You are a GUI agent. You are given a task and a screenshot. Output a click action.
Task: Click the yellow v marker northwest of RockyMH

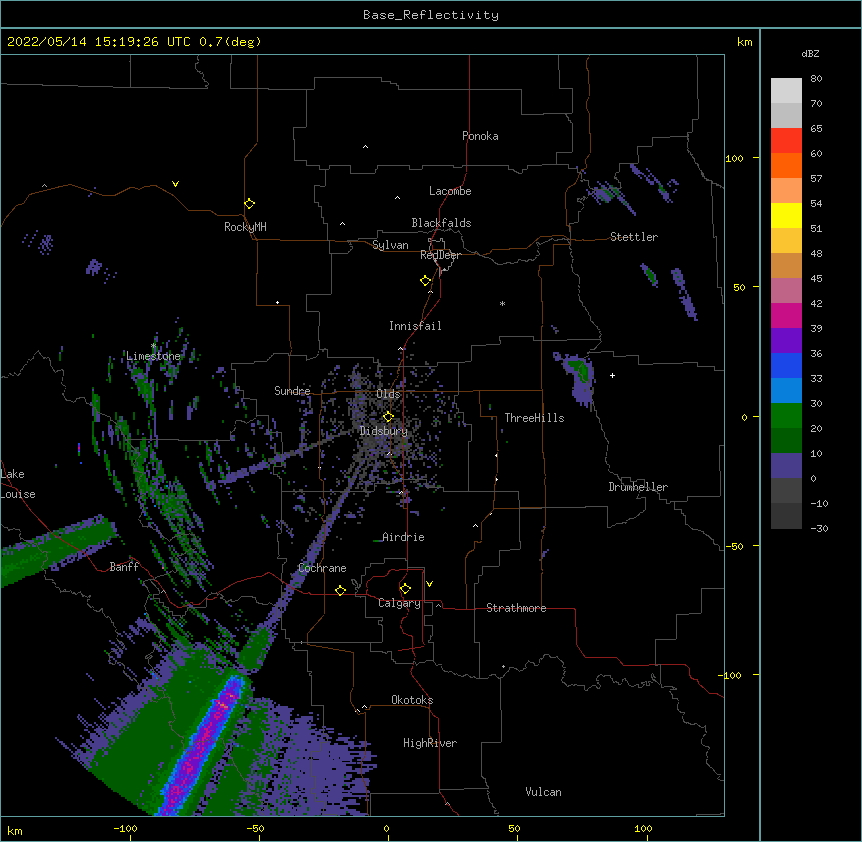pyautogui.click(x=175, y=184)
